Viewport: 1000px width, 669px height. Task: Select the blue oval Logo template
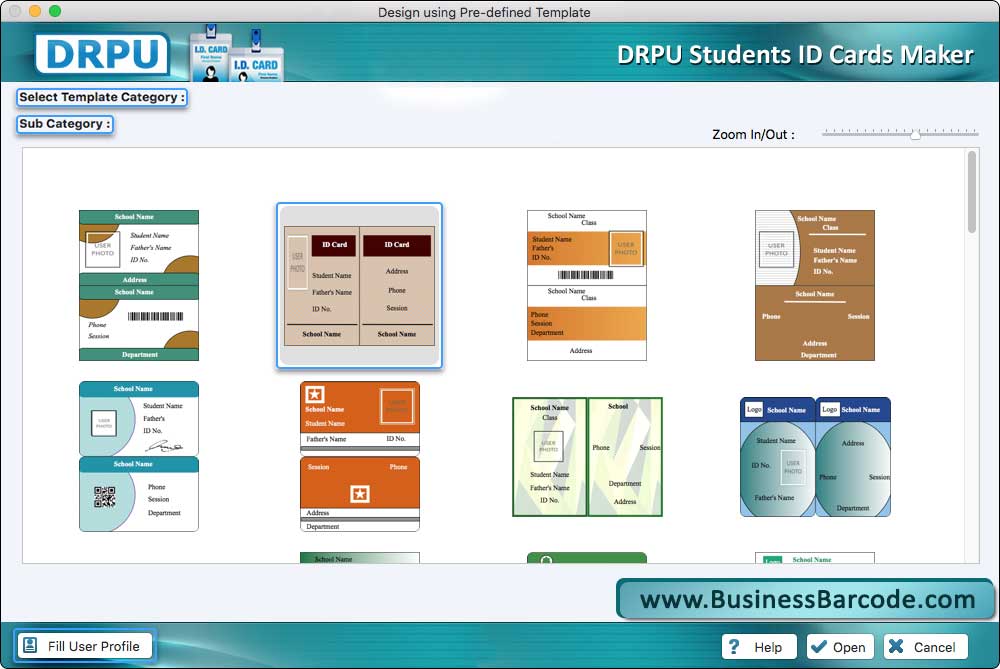coord(815,457)
